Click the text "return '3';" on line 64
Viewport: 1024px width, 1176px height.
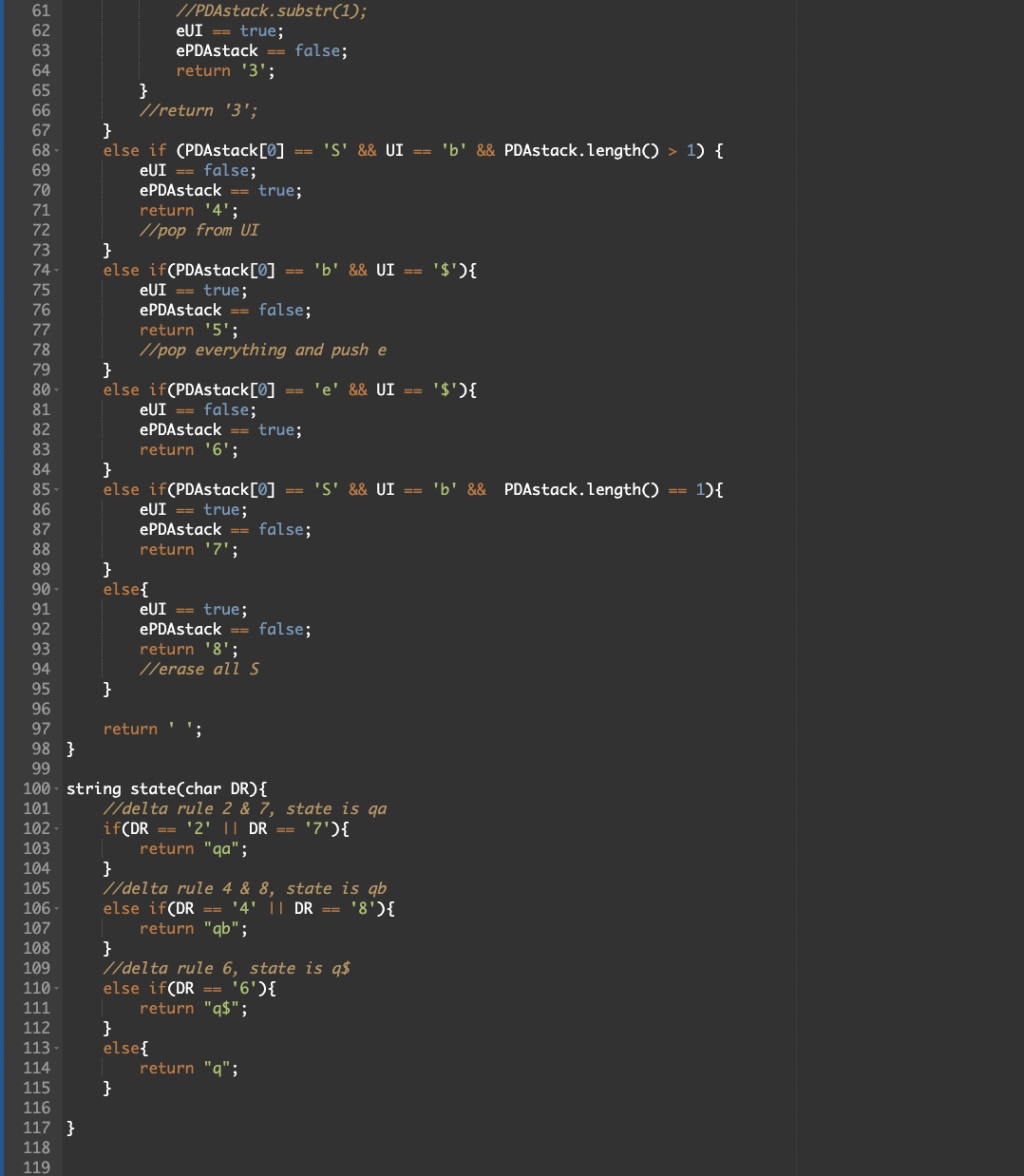click(x=225, y=70)
